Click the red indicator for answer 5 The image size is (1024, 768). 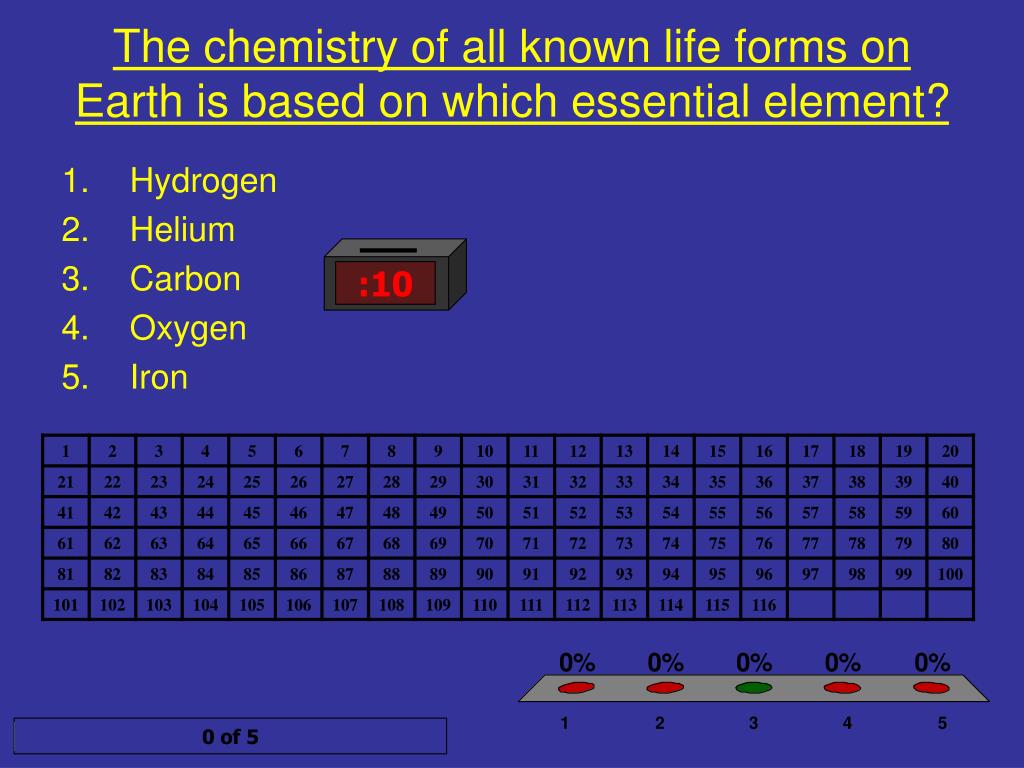[x=931, y=688]
